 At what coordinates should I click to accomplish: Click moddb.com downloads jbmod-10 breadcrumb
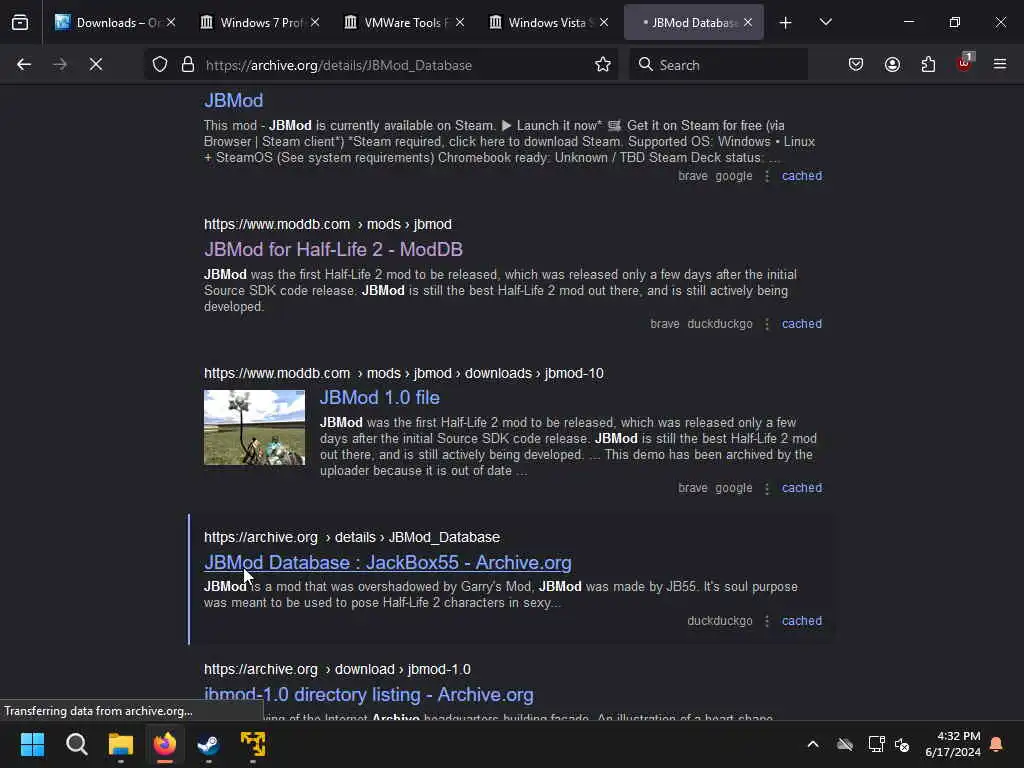coord(404,374)
